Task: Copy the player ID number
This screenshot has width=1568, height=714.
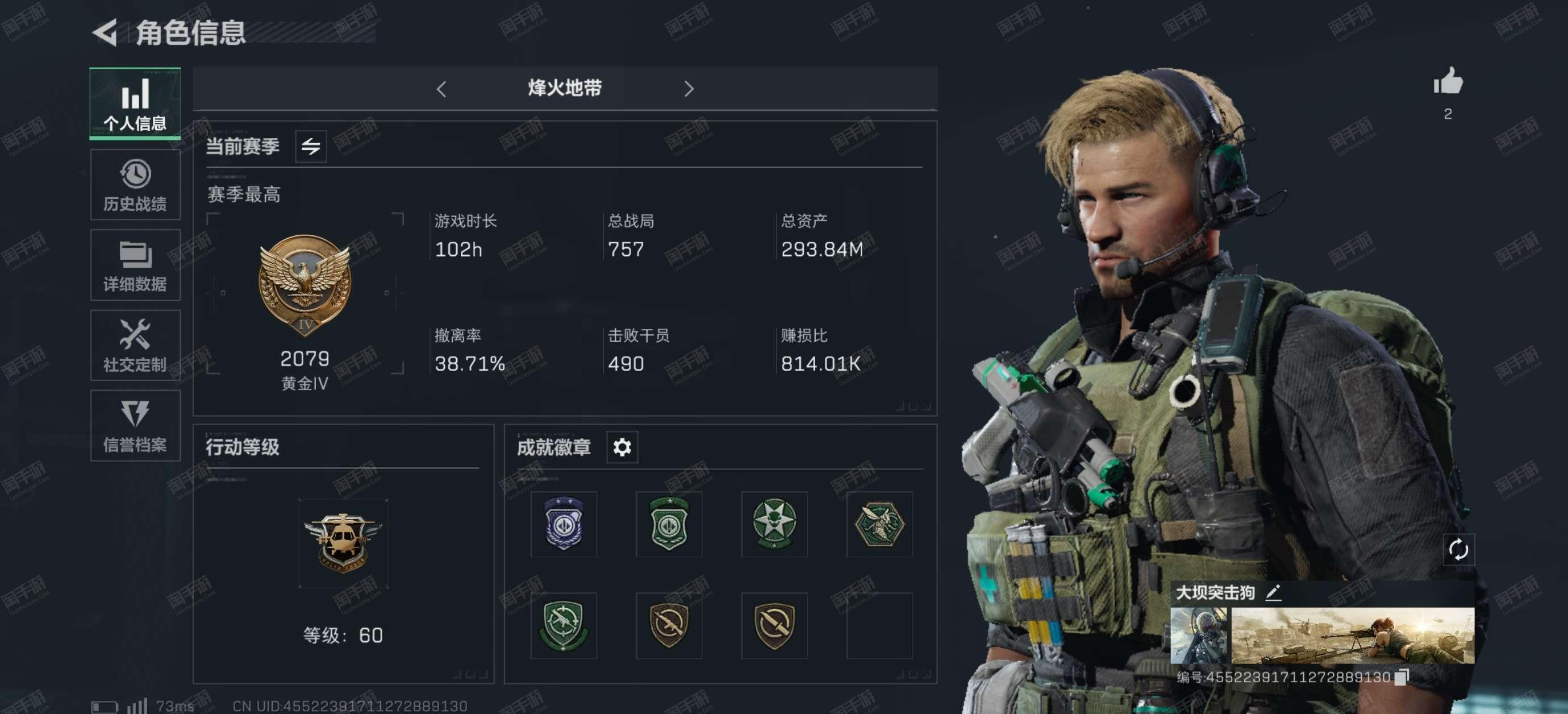Action: (x=1402, y=677)
